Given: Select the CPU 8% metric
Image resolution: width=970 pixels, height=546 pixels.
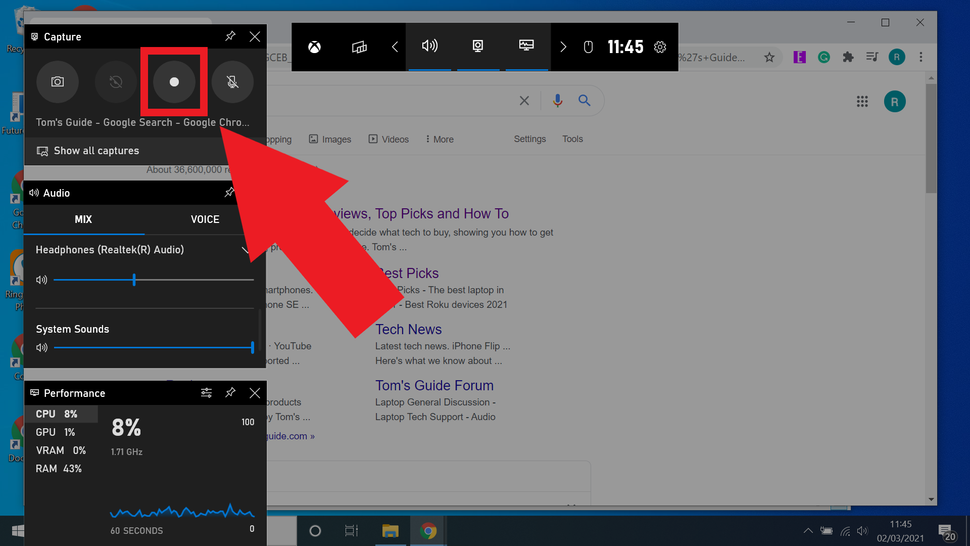Looking at the screenshot, I should coord(61,414).
